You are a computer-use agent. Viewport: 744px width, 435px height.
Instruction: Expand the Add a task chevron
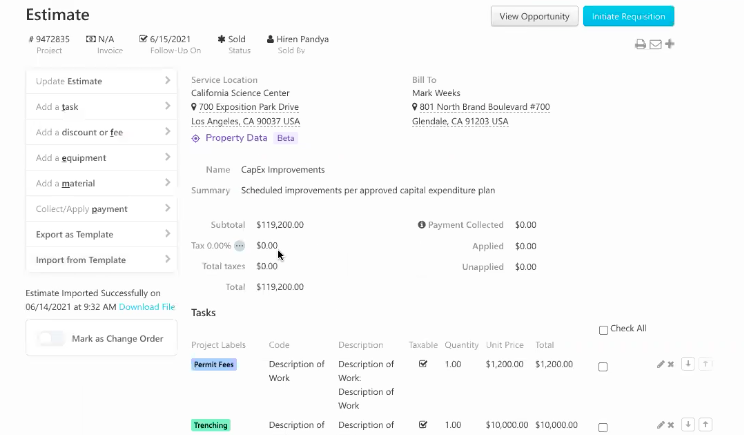coord(167,106)
